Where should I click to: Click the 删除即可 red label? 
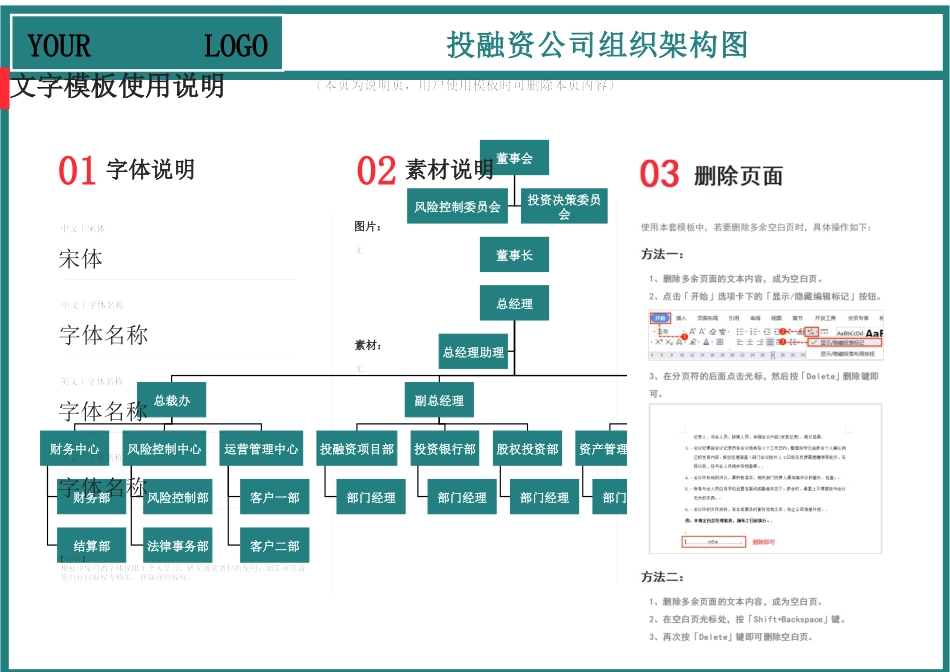(x=765, y=541)
